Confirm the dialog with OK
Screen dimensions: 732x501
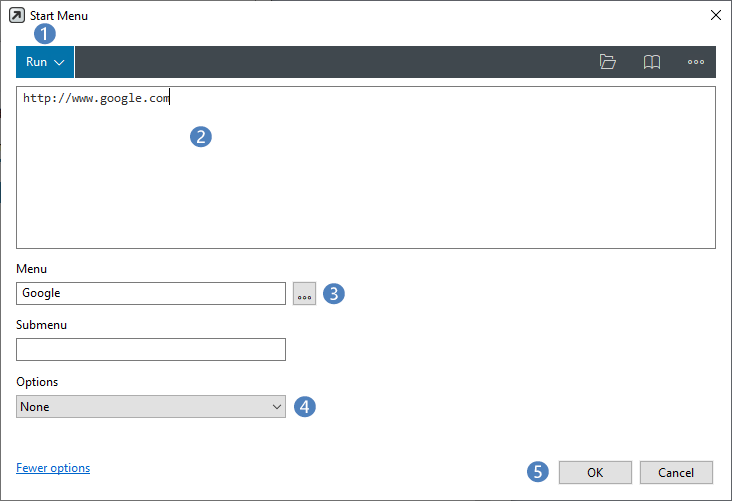(x=595, y=473)
